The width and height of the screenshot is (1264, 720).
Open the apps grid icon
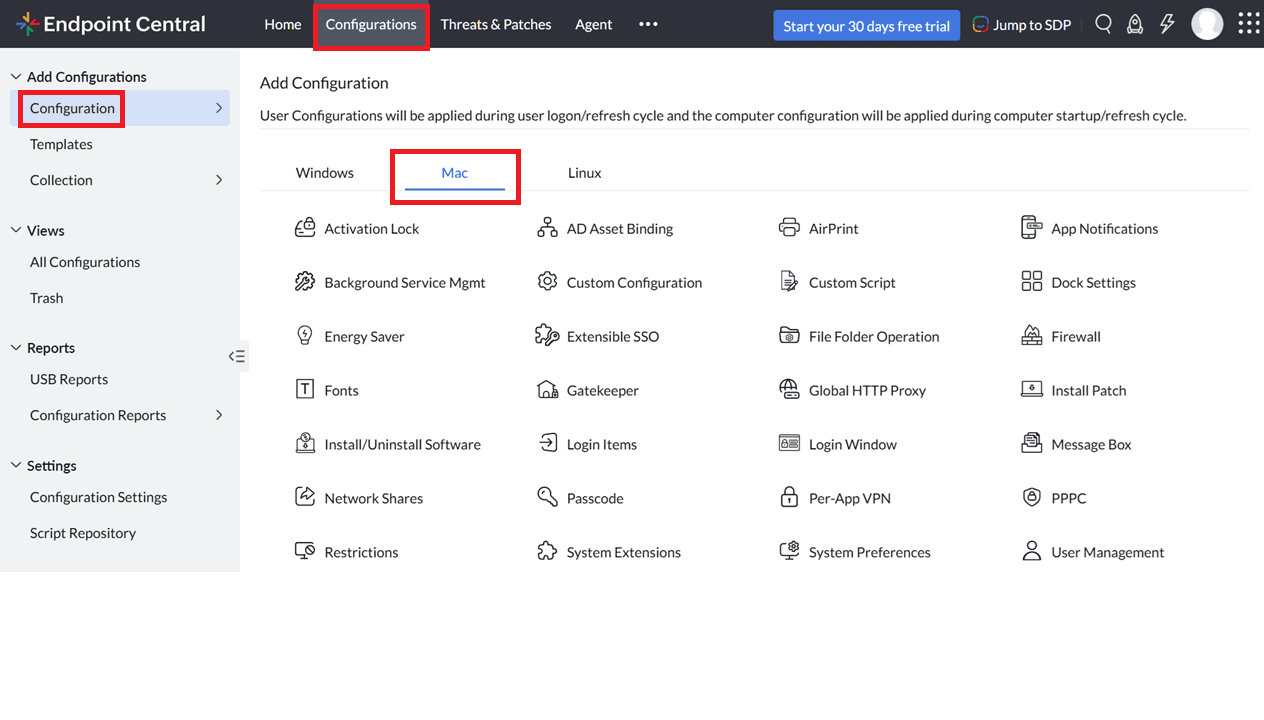[1249, 24]
